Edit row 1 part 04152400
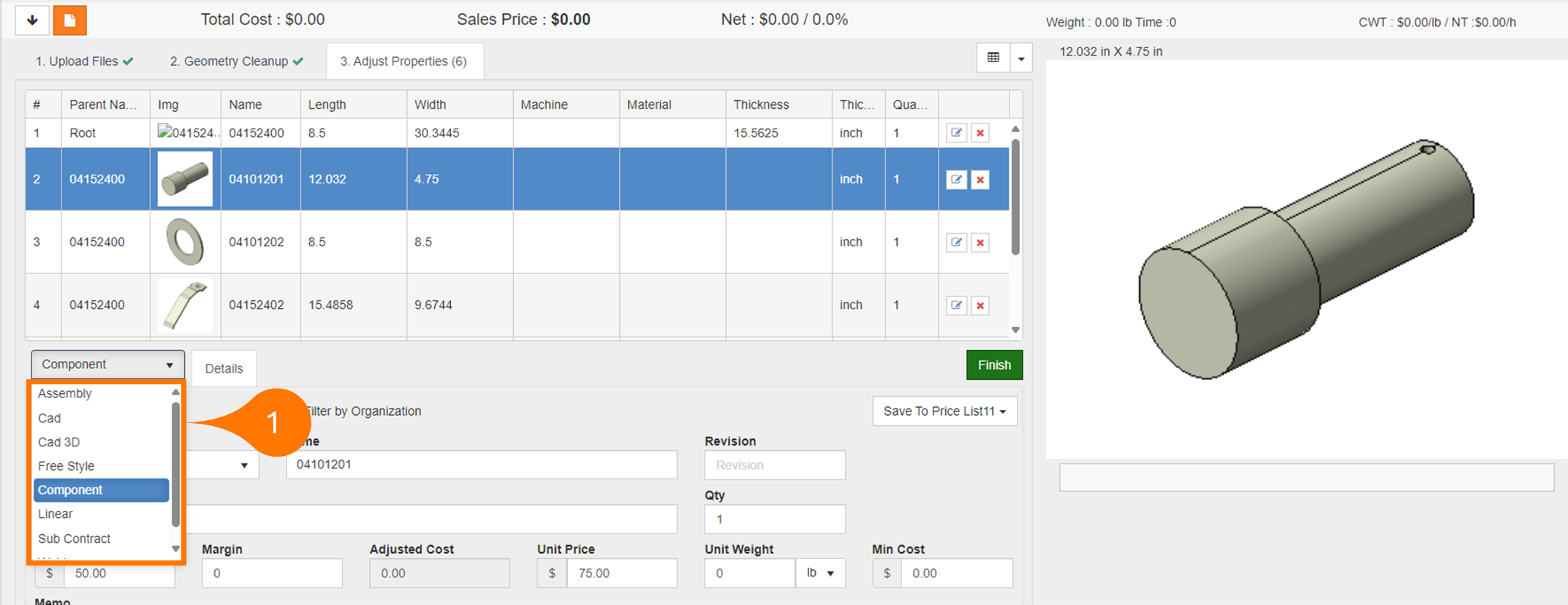The image size is (1568, 605). (x=956, y=133)
